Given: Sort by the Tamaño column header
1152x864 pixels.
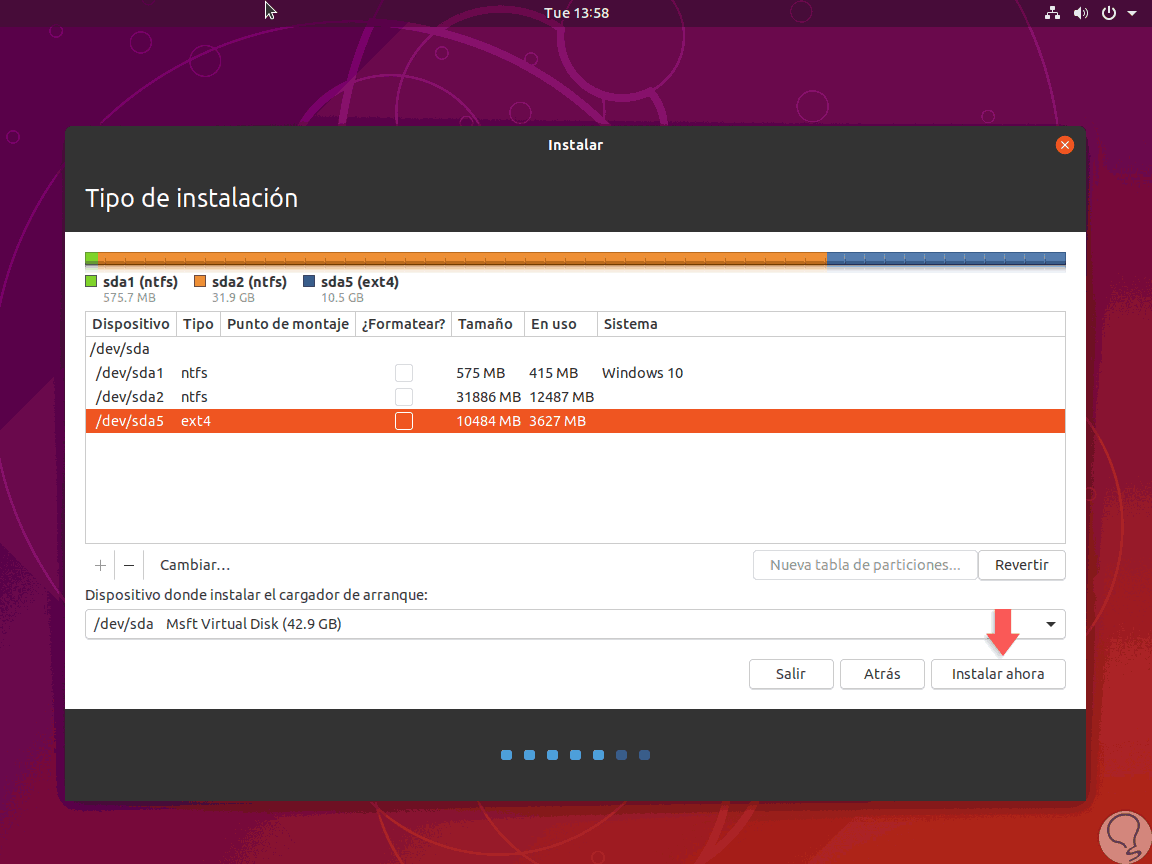Looking at the screenshot, I should coord(485,324).
